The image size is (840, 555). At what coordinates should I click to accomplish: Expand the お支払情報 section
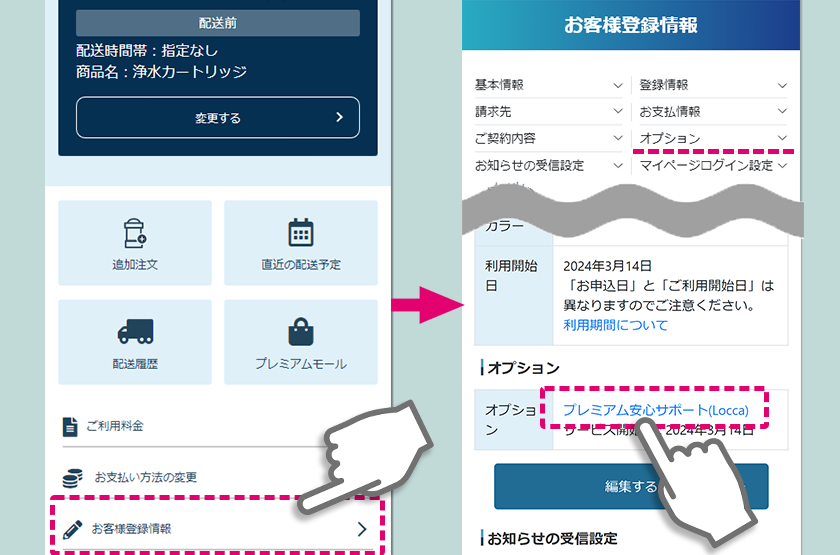(712, 111)
